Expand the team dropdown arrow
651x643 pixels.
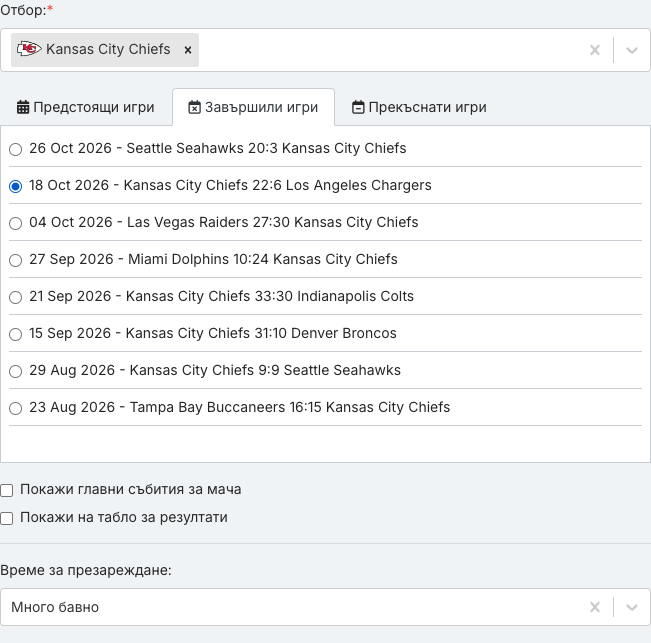point(631,50)
